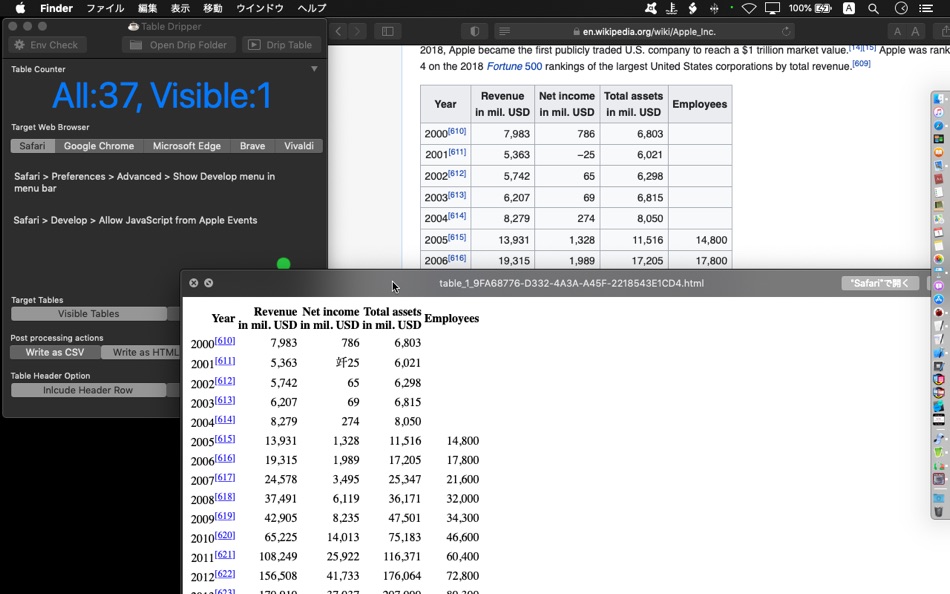950x594 pixels.
Task: Collapse the Table Counter section triangle
Action: (314, 69)
